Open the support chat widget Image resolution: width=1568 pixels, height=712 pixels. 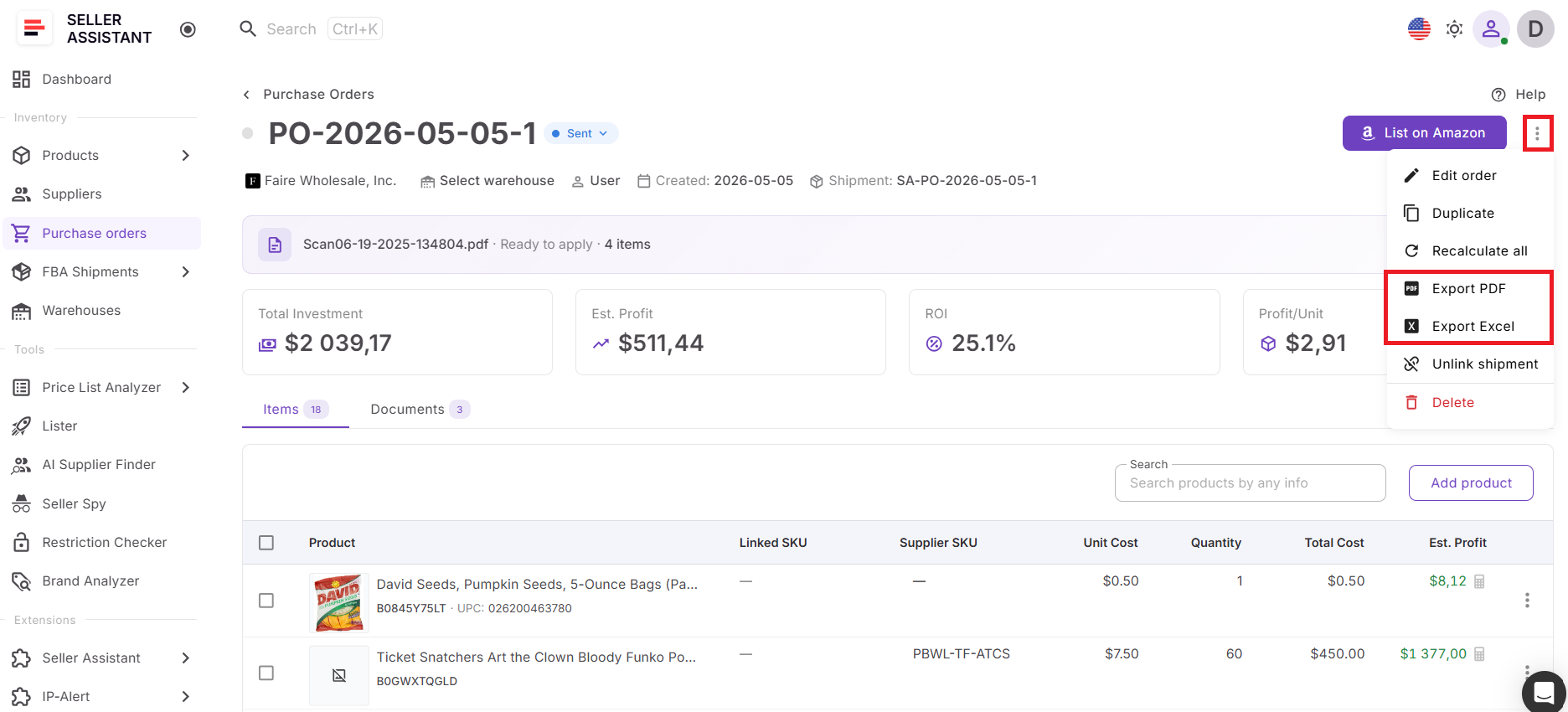[x=1544, y=692]
